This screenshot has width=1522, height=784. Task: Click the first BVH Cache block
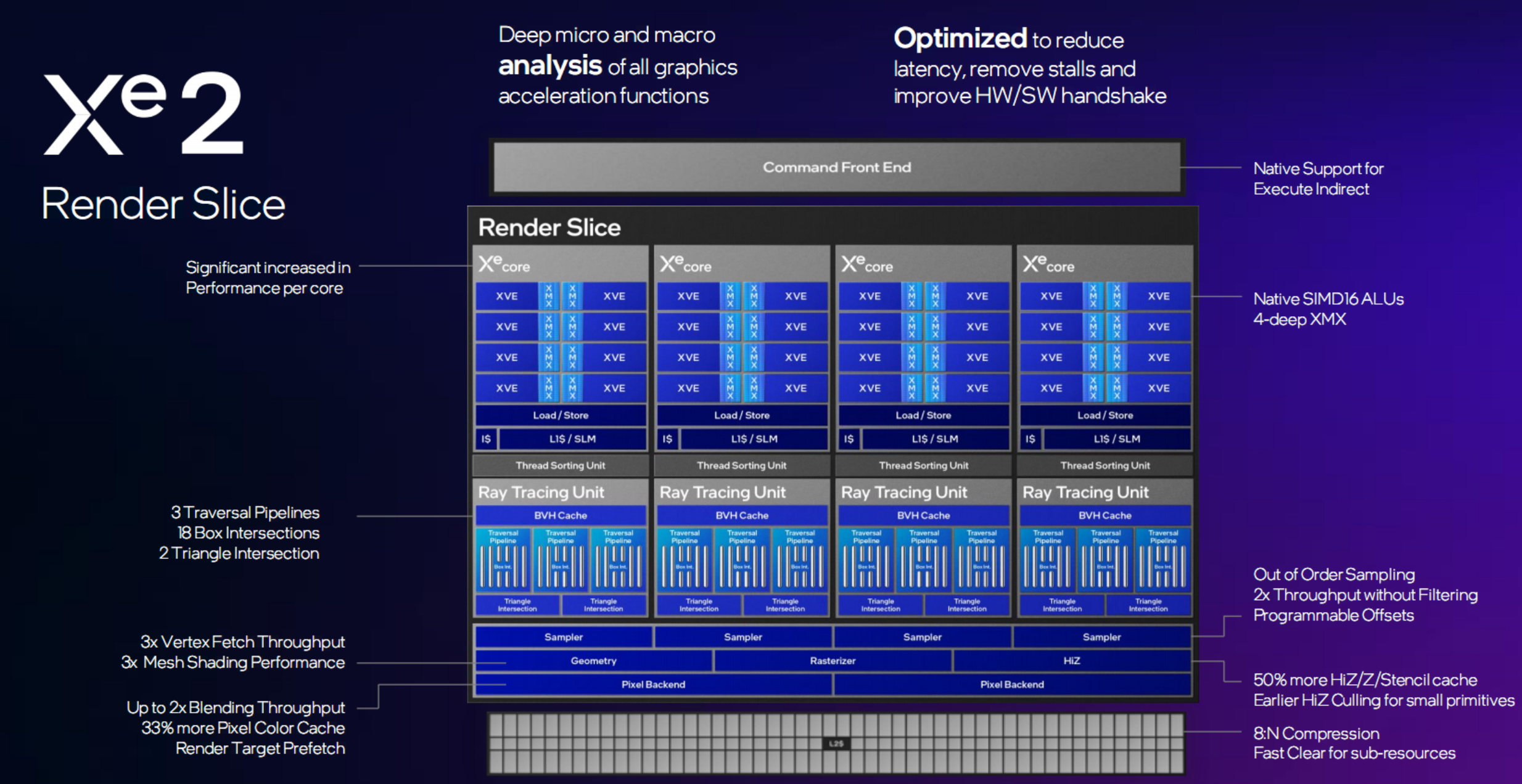pyautogui.click(x=561, y=515)
